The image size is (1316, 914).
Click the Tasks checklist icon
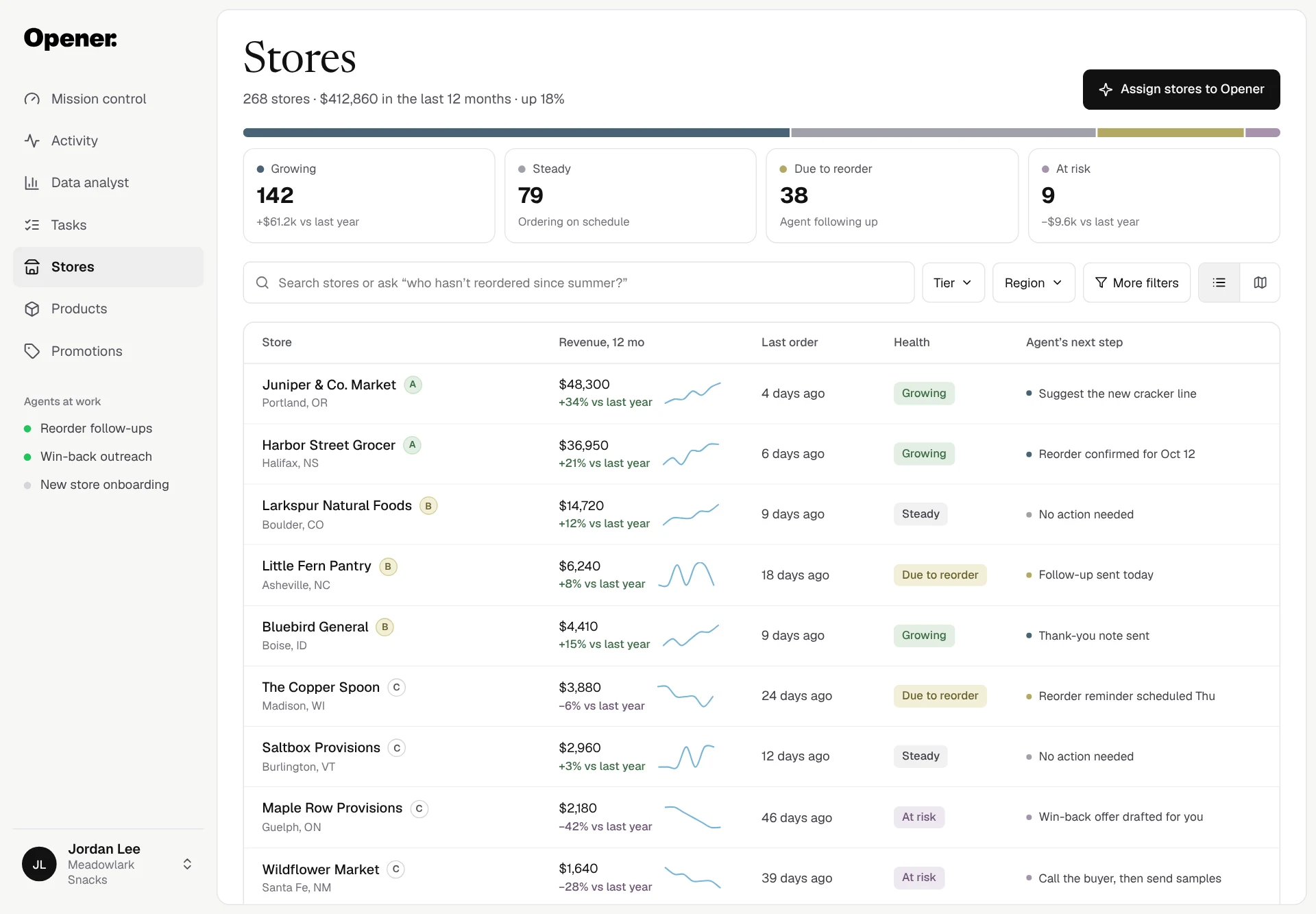(32, 225)
